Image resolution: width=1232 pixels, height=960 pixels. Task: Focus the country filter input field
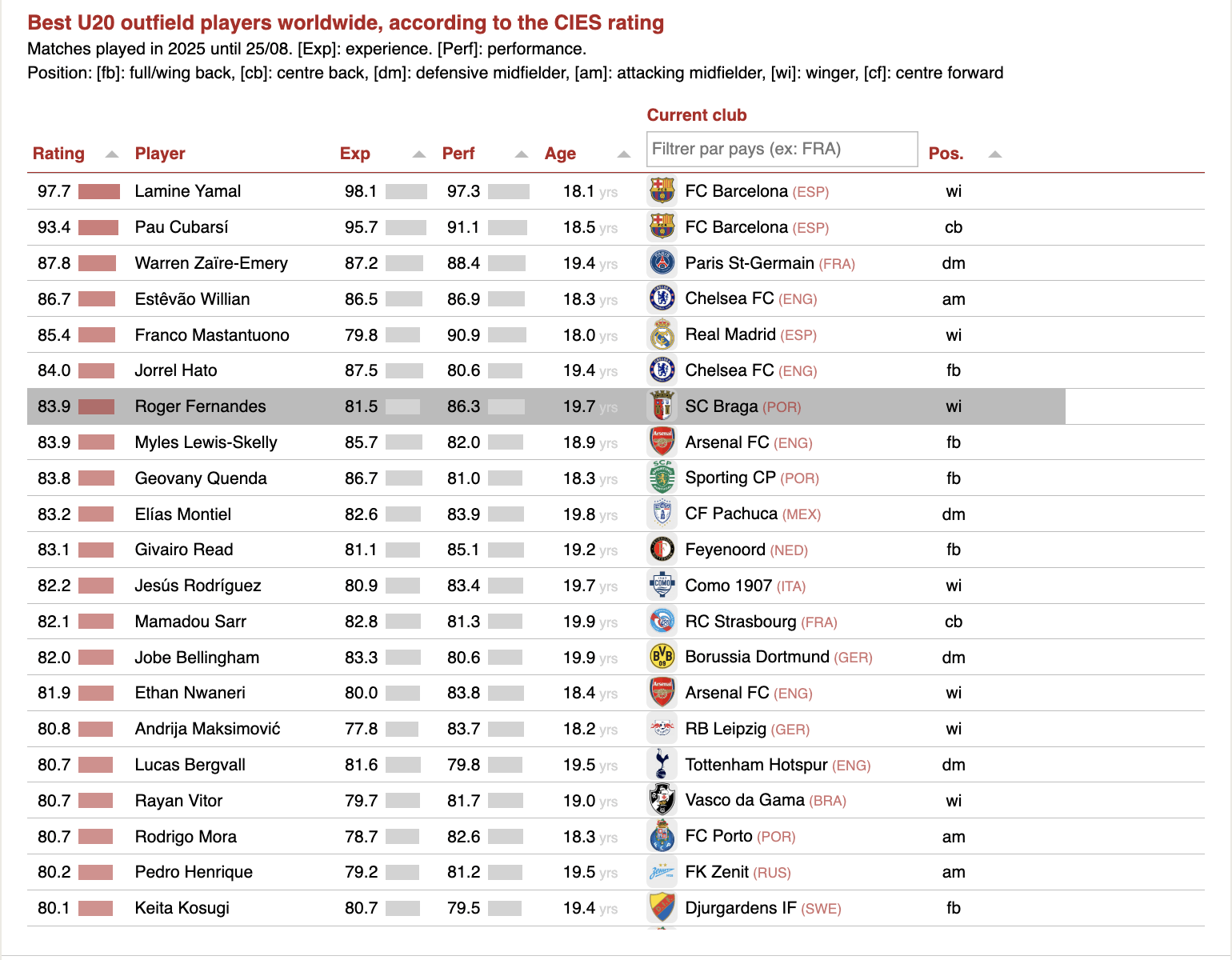click(x=782, y=149)
